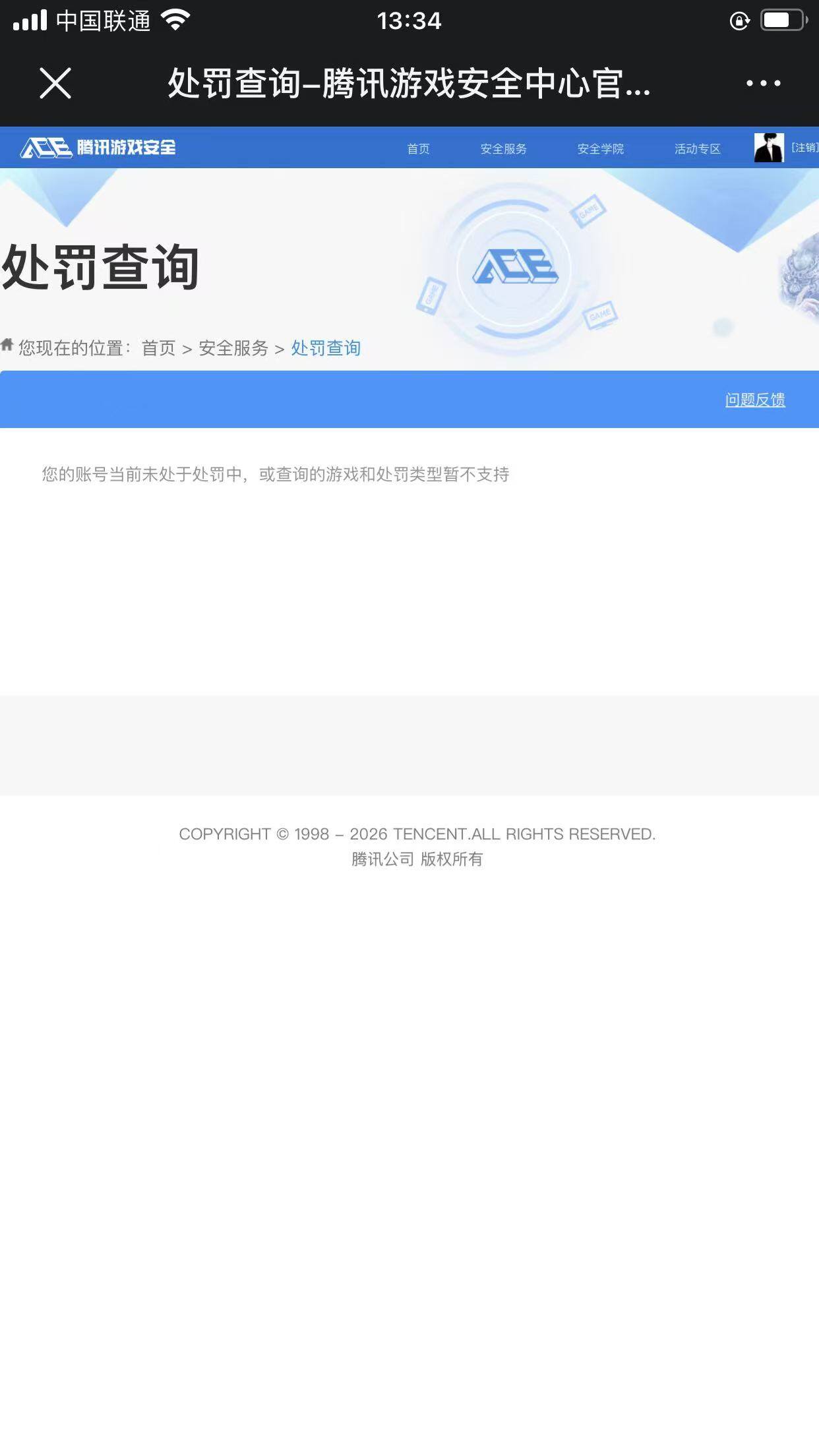Tap the page title 处罚查询–腾讯游戏安全中心官
This screenshot has height=1456, width=819.
409,83
